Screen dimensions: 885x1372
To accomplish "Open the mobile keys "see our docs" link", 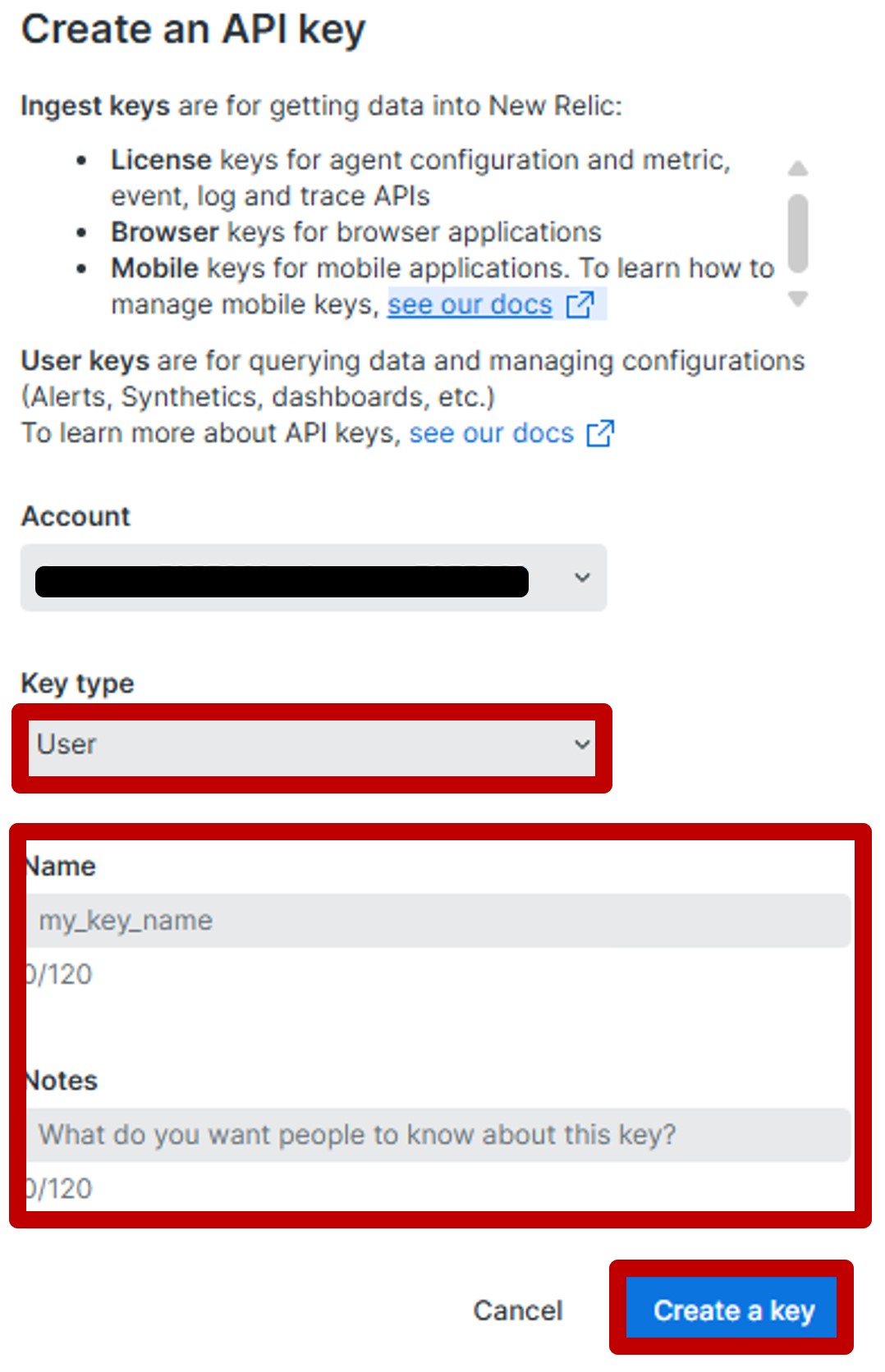I will click(470, 304).
